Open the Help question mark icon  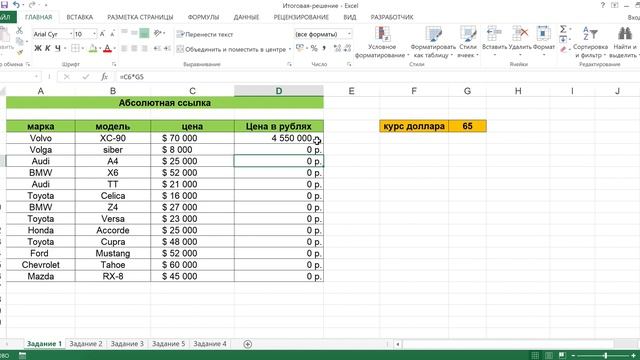click(x=603, y=5)
